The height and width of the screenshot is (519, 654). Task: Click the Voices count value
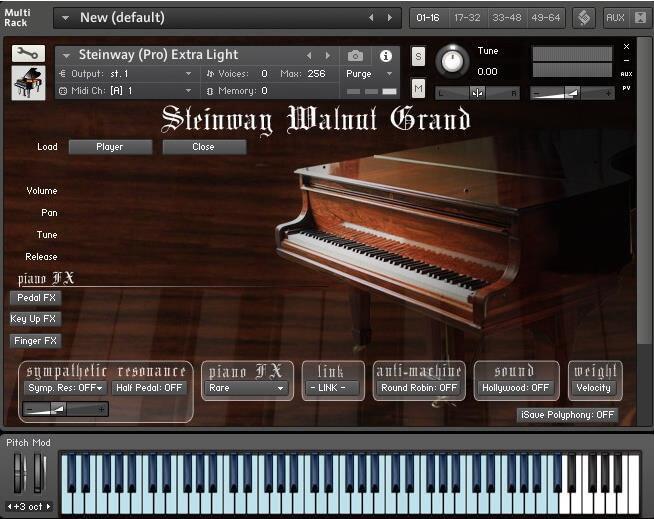(264, 74)
